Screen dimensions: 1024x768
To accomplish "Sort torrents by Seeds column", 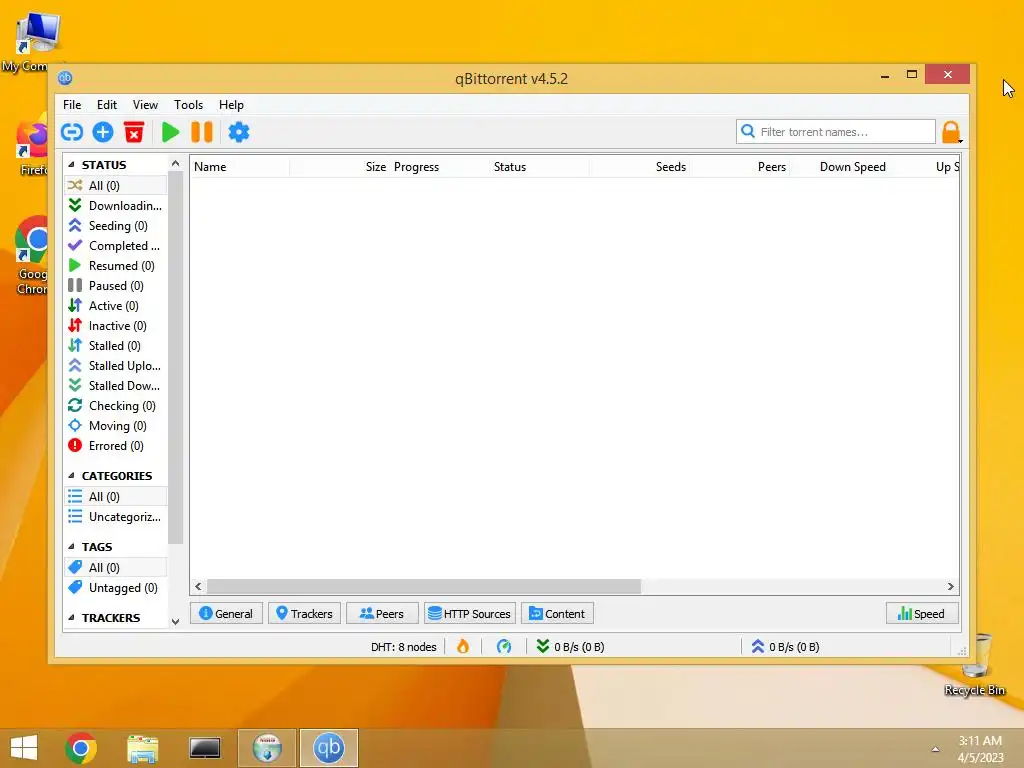I will pyautogui.click(x=640, y=167).
